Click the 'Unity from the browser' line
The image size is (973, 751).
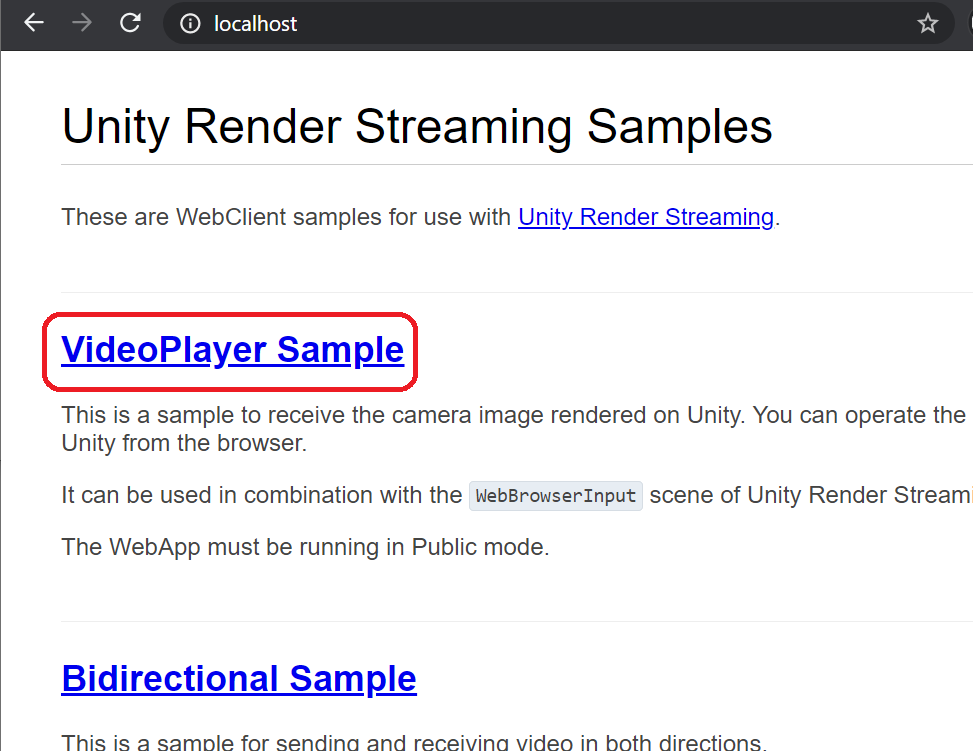184,443
